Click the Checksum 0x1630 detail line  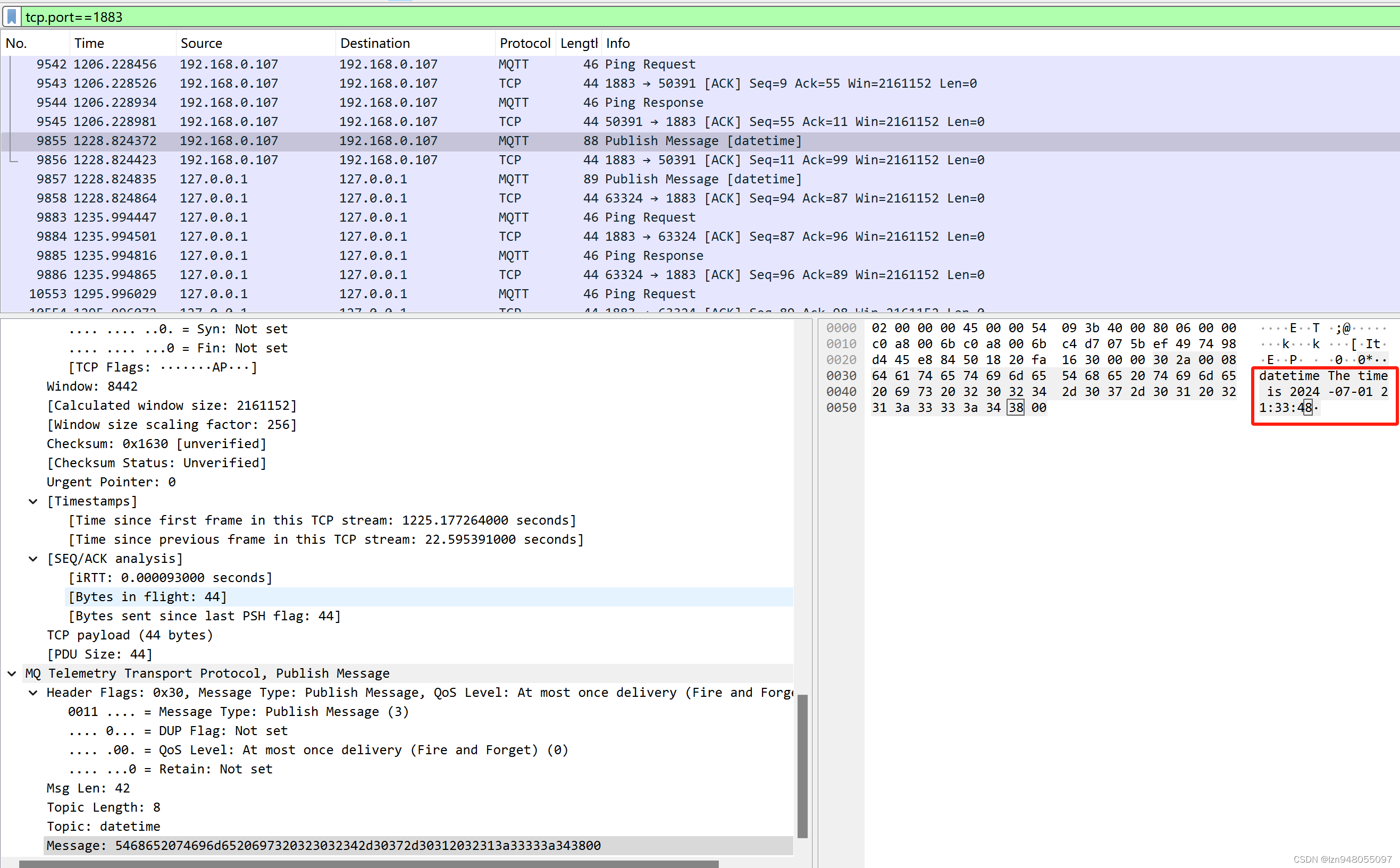(x=156, y=444)
